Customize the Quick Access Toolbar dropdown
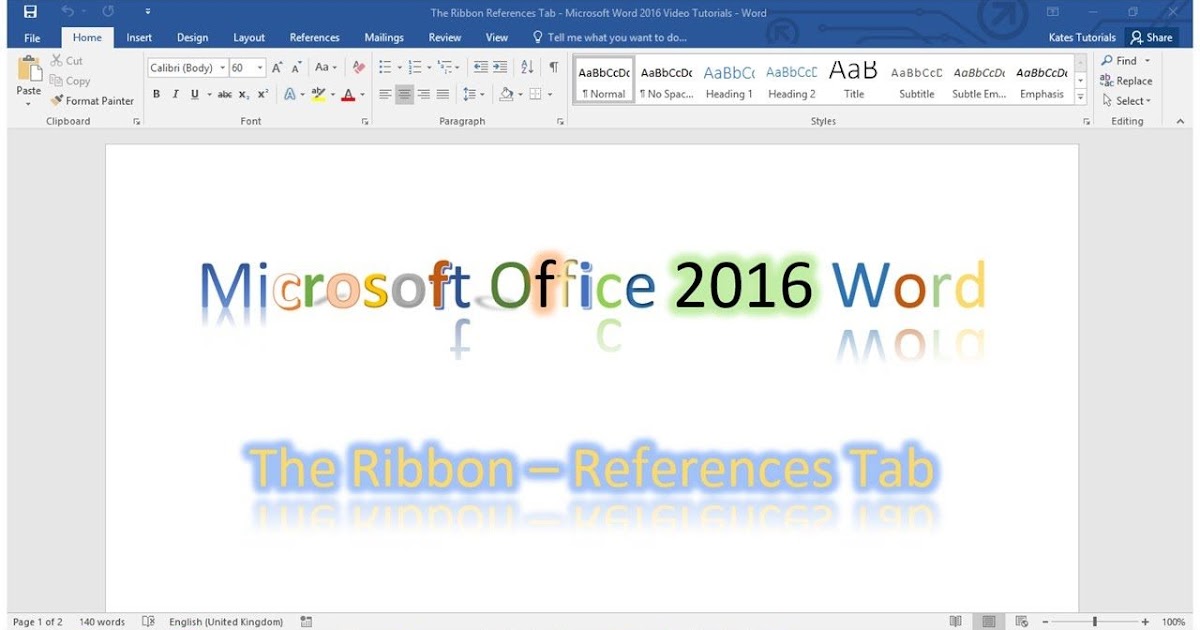Image resolution: width=1200 pixels, height=630 pixels. point(148,12)
